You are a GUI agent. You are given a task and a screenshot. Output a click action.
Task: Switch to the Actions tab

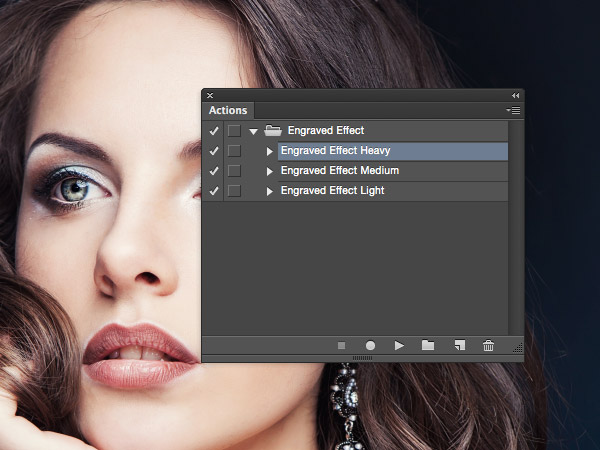[228, 110]
